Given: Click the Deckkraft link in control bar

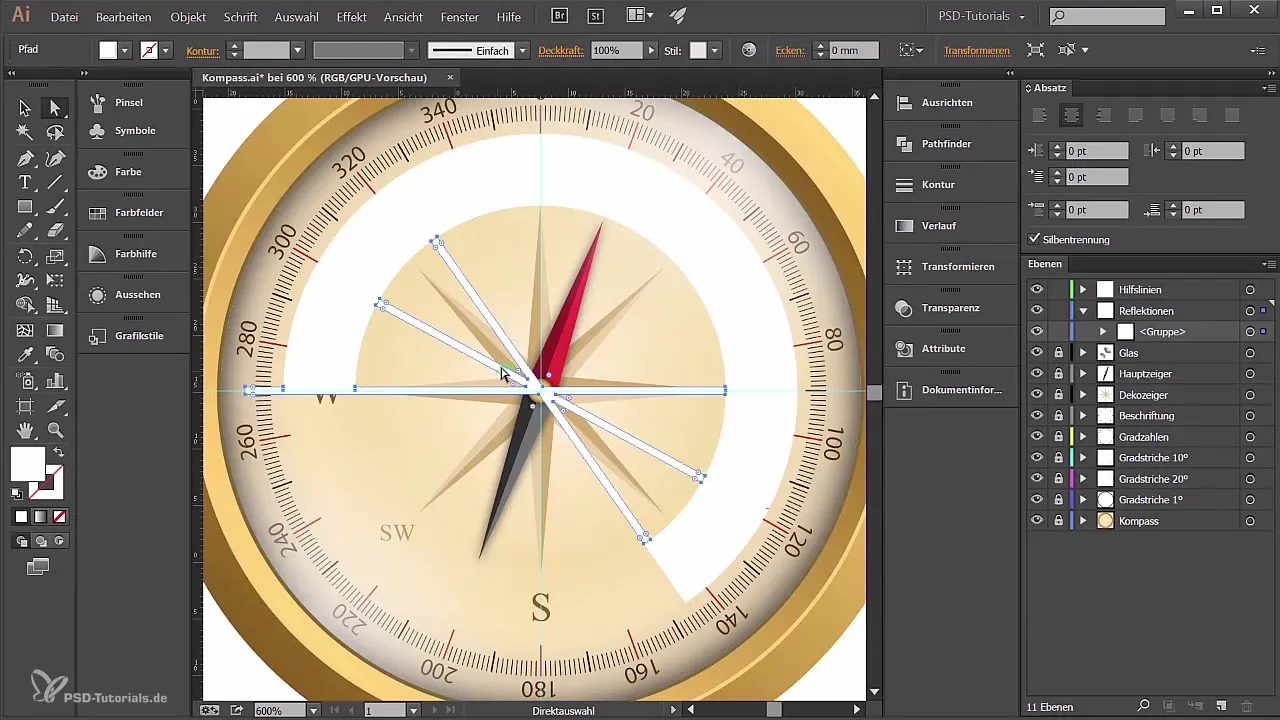Looking at the screenshot, I should click(562, 50).
